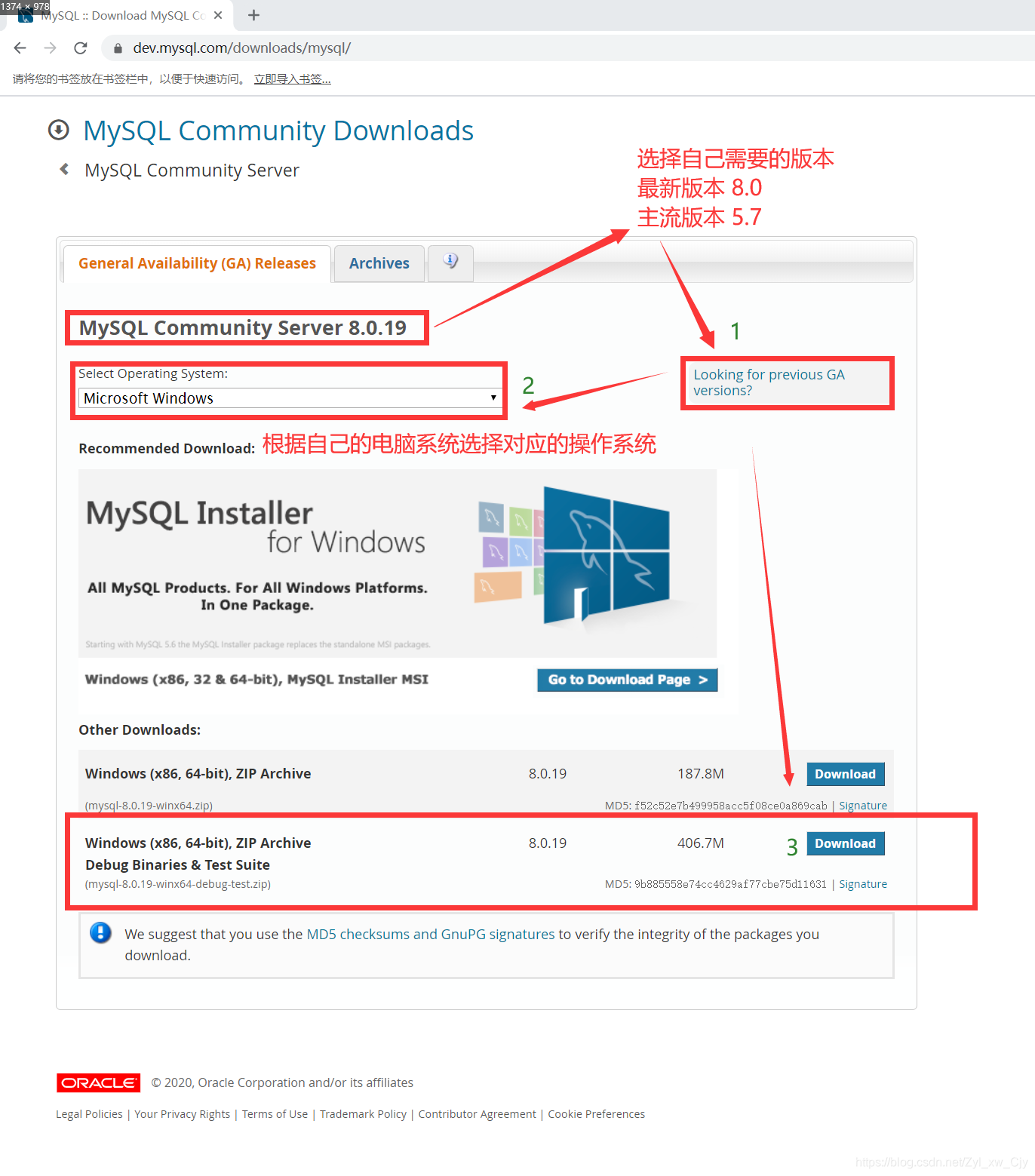1035x1176 pixels.
Task: Open MD5 checksums and GnuPG signatures link
Action: (431, 934)
